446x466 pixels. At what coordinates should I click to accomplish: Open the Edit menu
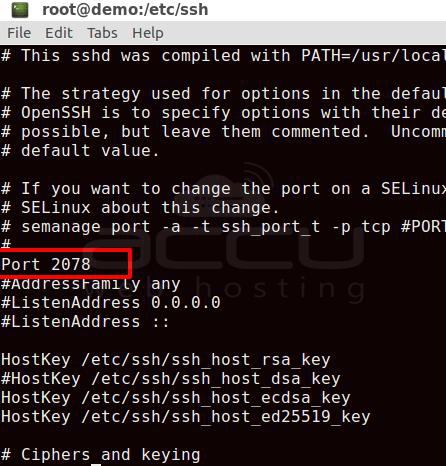[59, 33]
